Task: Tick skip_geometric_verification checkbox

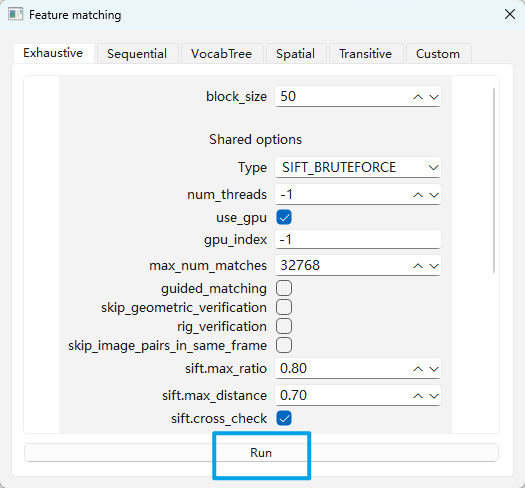Action: [x=284, y=307]
